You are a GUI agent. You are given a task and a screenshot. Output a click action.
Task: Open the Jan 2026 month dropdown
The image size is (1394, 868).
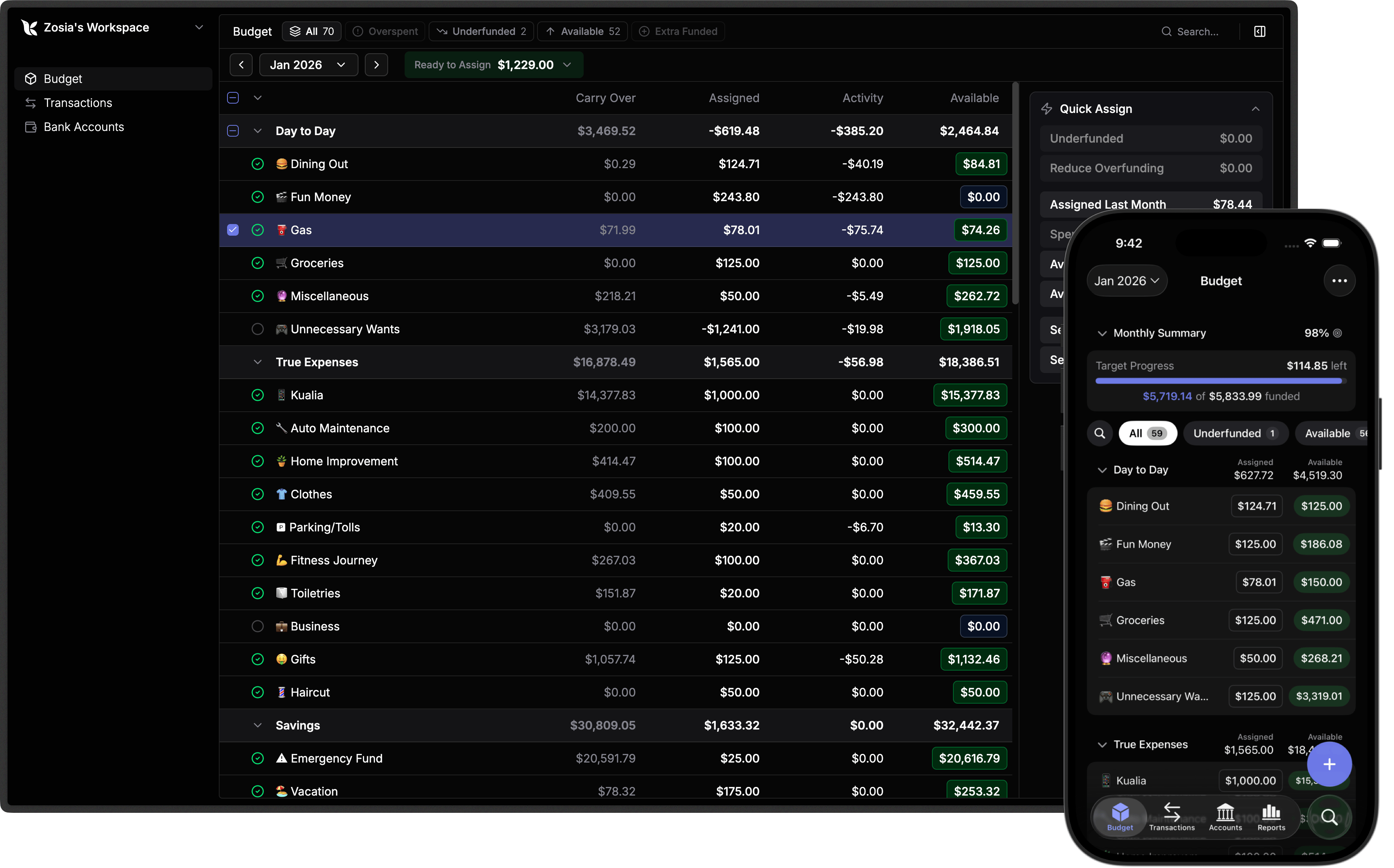[x=308, y=64]
